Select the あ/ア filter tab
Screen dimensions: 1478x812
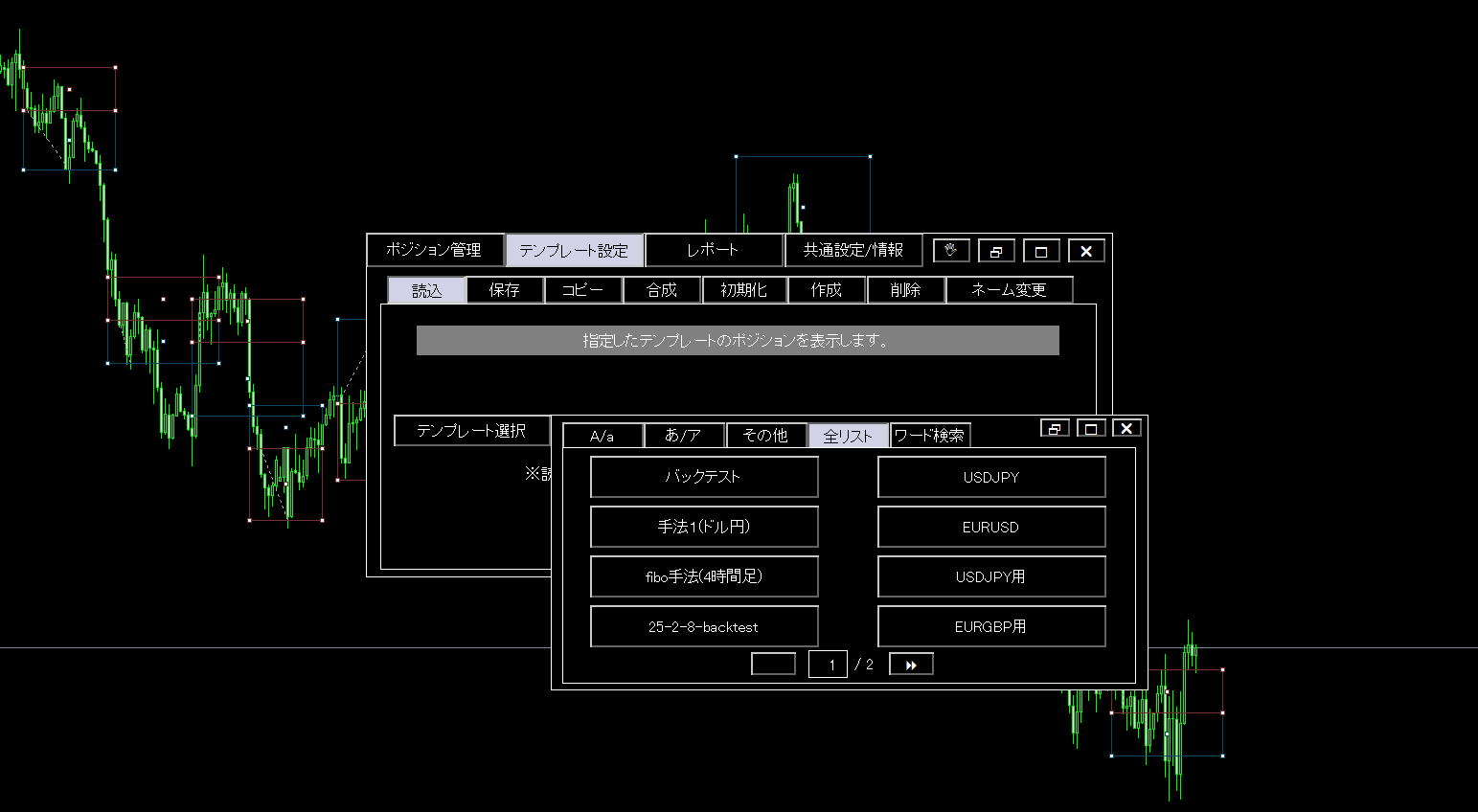click(684, 434)
